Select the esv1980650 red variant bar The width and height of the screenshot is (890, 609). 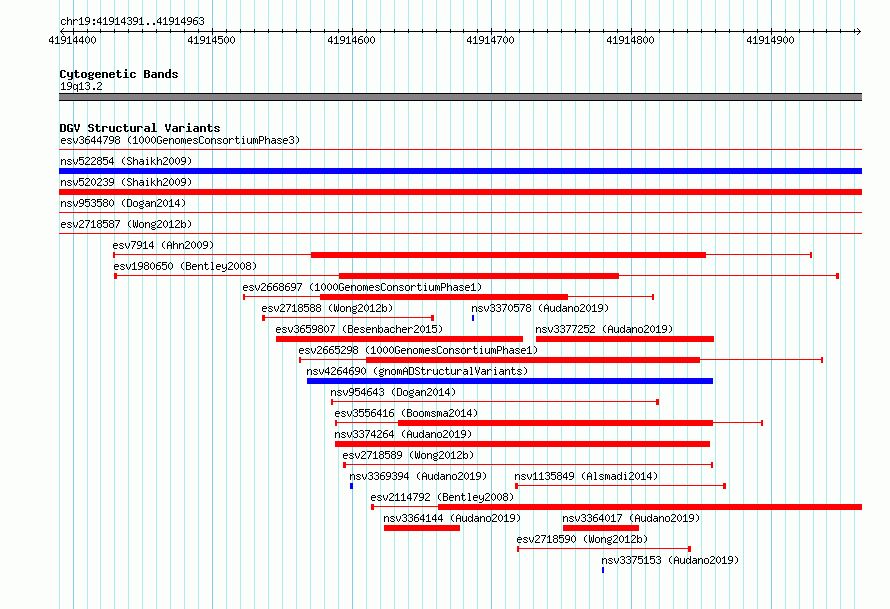[x=478, y=276]
